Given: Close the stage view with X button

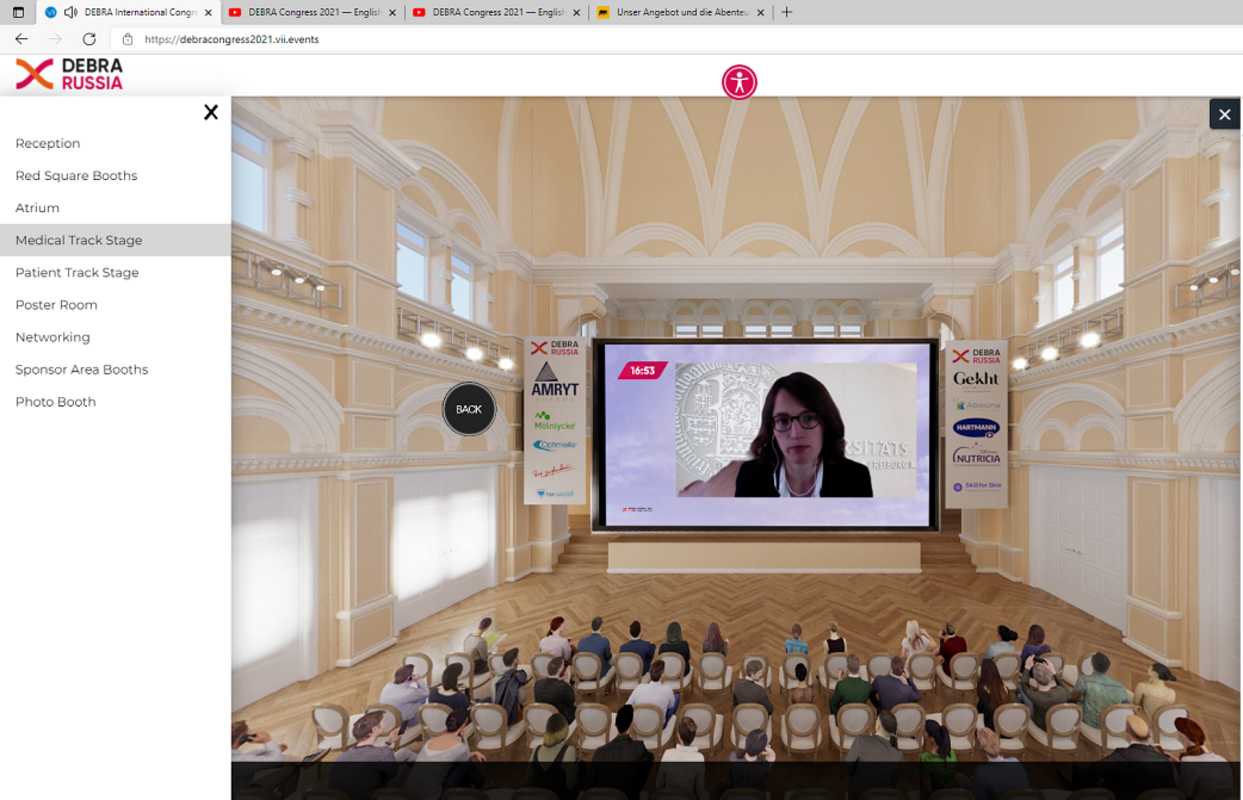Looking at the screenshot, I should (1224, 114).
